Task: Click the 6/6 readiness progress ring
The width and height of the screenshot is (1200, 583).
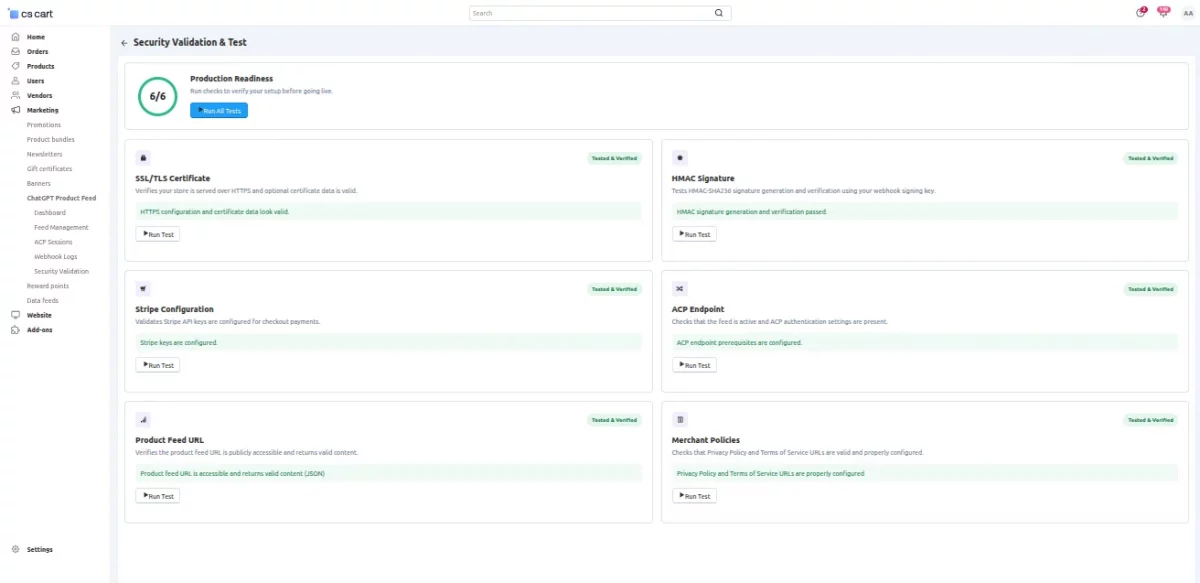Action: (157, 96)
